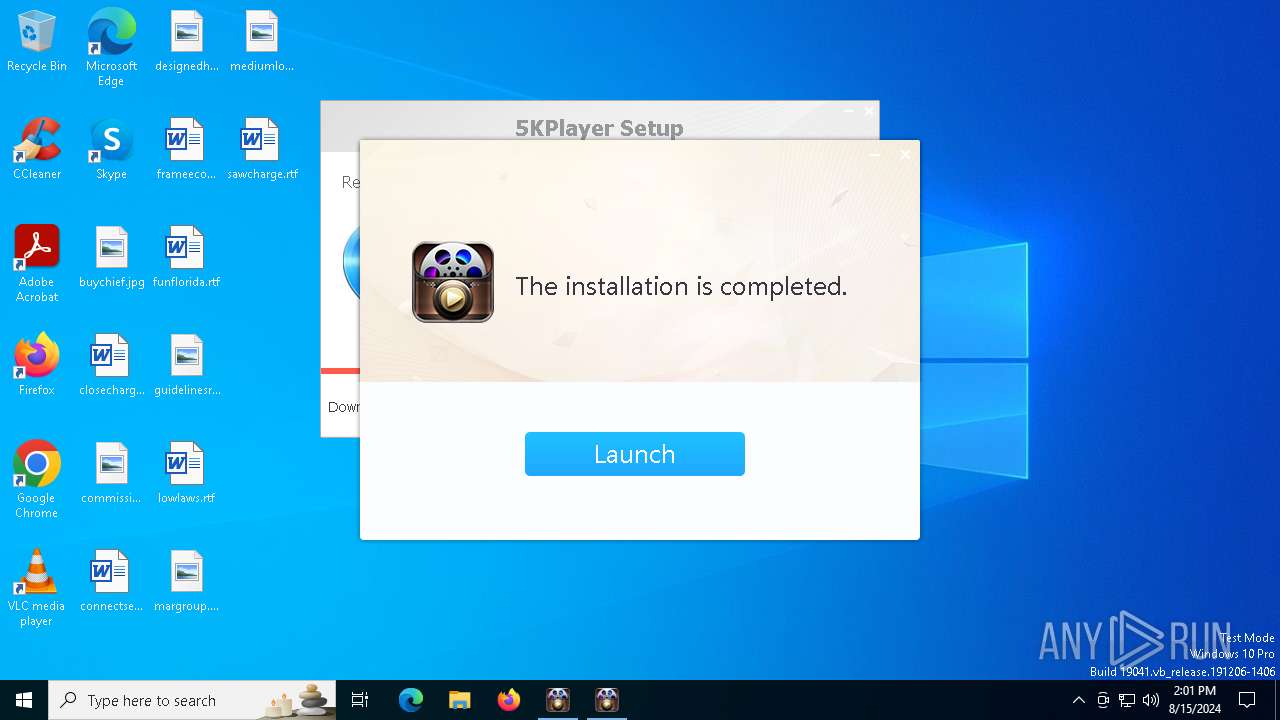Open the Adobe Acrobat desktop shortcut
Viewport: 1280px width, 720px height.
pyautogui.click(x=37, y=263)
